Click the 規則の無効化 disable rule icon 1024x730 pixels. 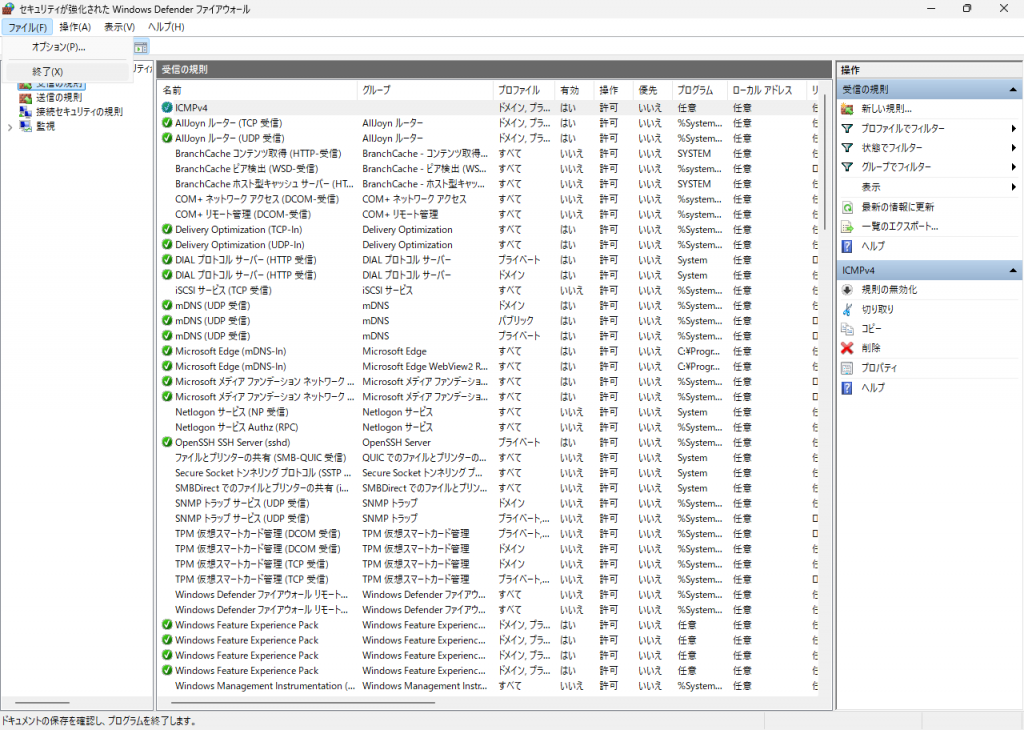847,290
